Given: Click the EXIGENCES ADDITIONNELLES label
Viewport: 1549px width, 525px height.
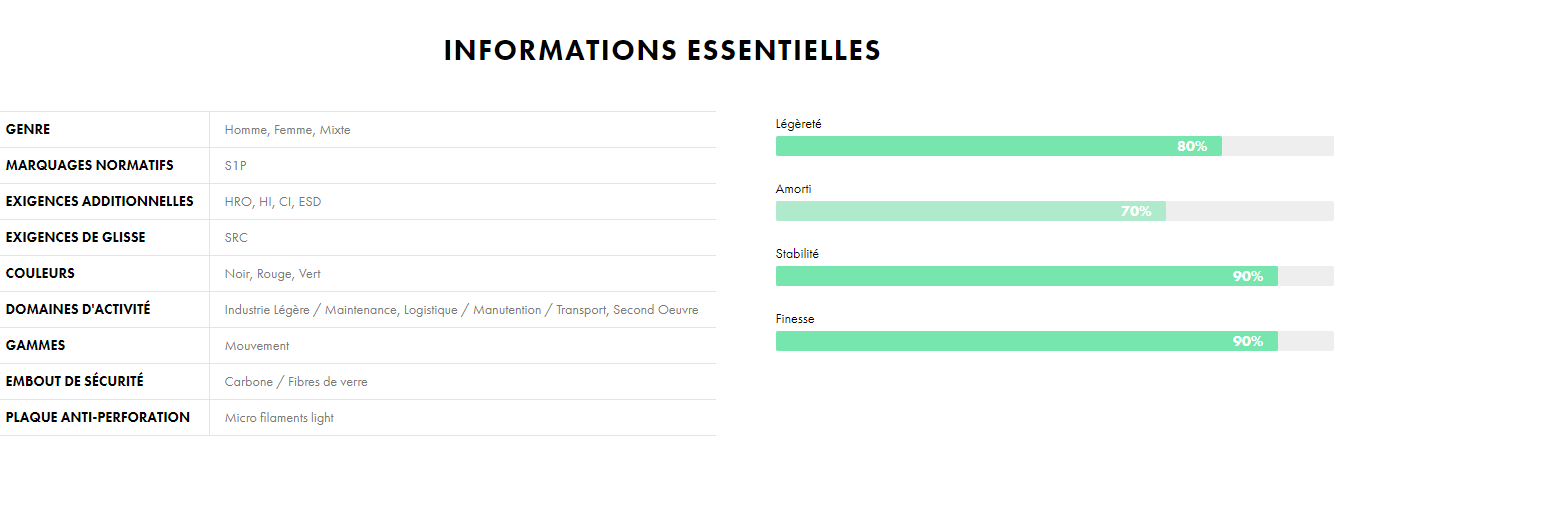Looking at the screenshot, I should pos(99,202).
